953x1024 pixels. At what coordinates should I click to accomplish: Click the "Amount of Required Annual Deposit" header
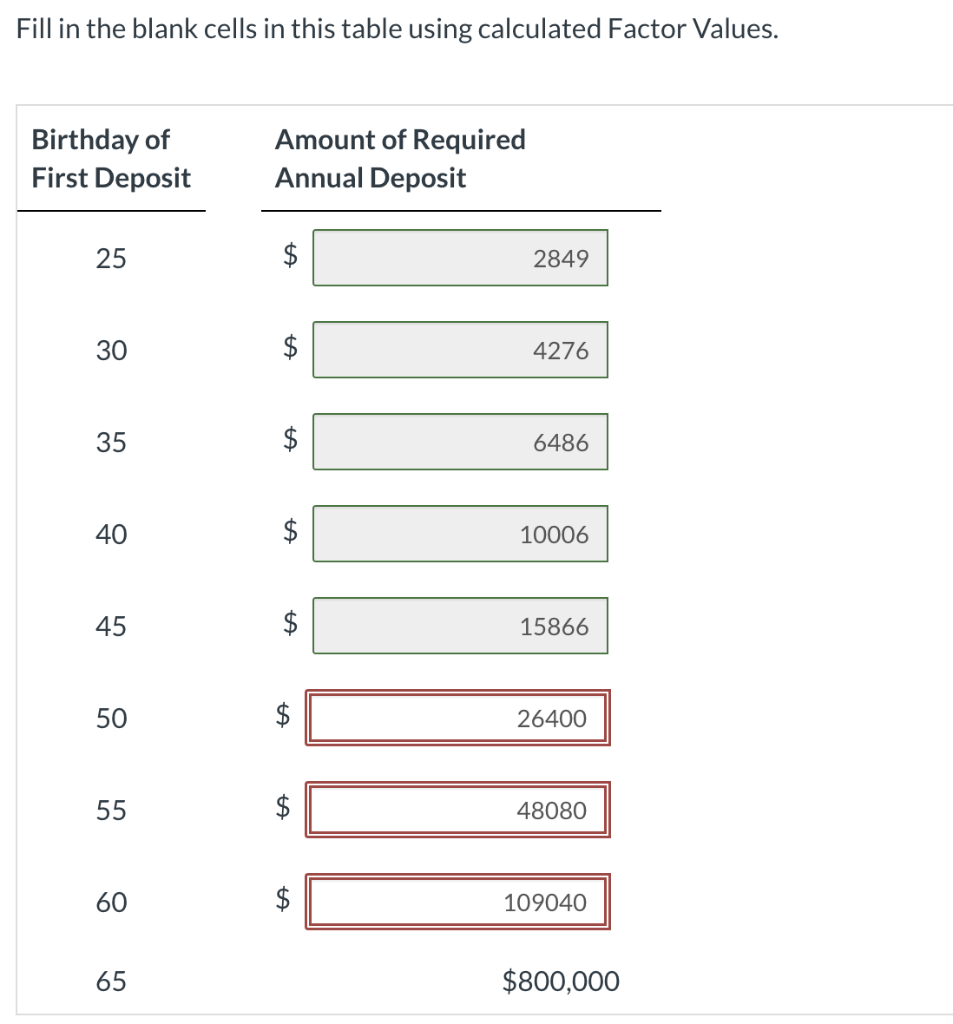(399, 158)
